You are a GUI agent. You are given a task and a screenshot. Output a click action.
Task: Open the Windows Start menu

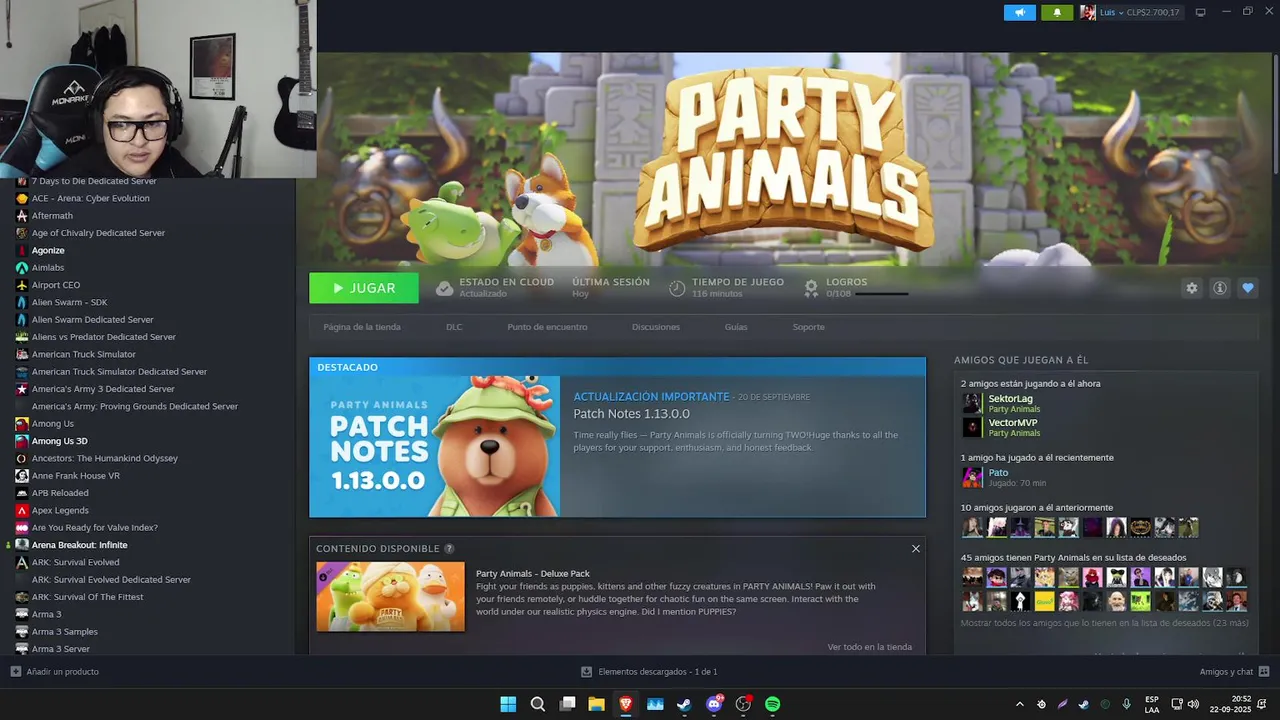point(508,704)
